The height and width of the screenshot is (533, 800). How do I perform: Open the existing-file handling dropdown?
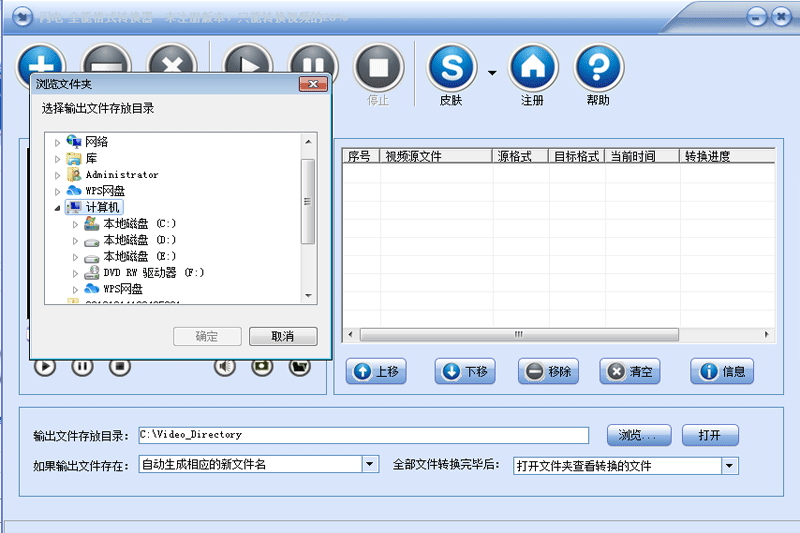tap(370, 465)
